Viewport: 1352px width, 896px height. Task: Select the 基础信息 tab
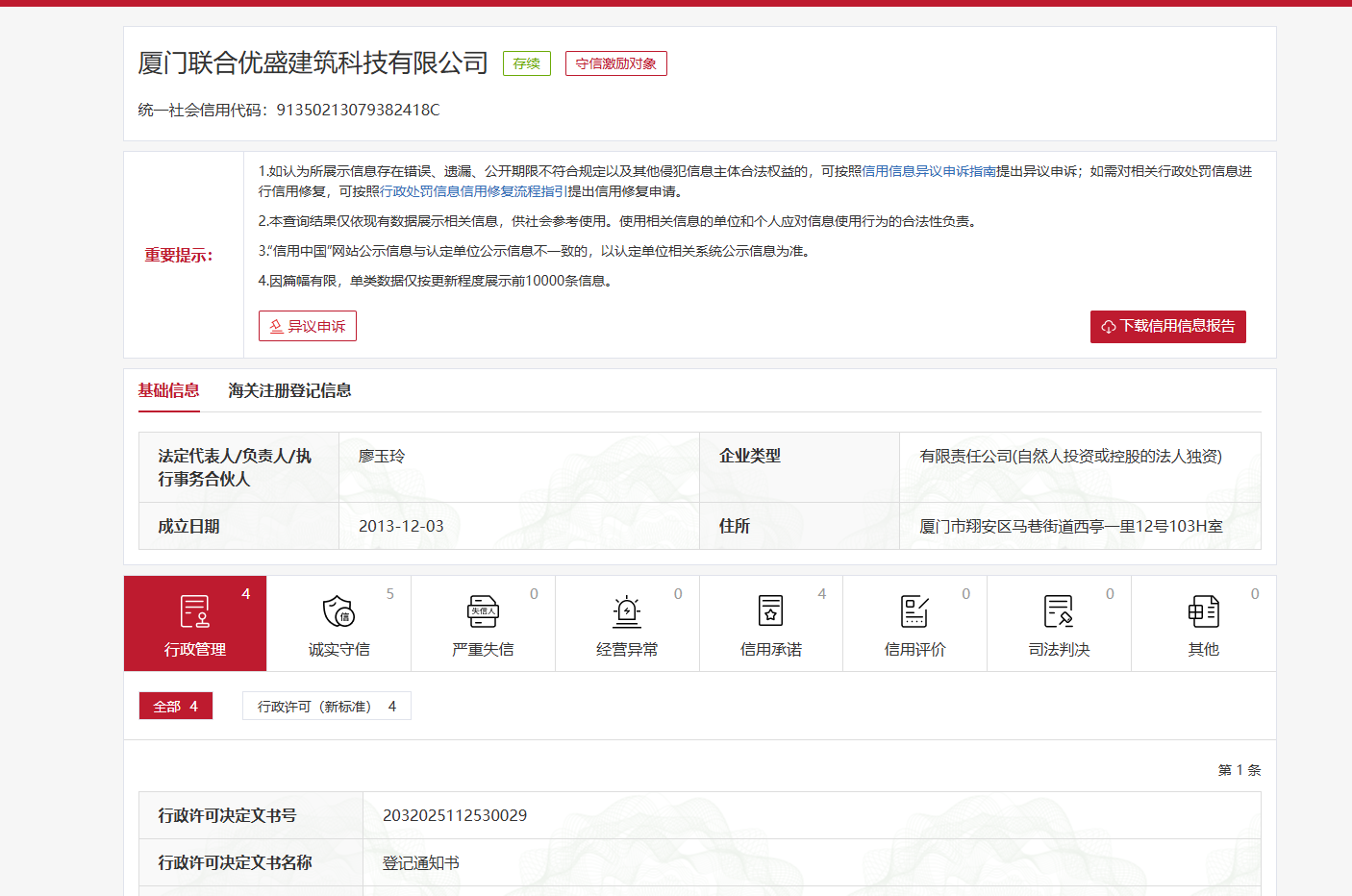(168, 390)
